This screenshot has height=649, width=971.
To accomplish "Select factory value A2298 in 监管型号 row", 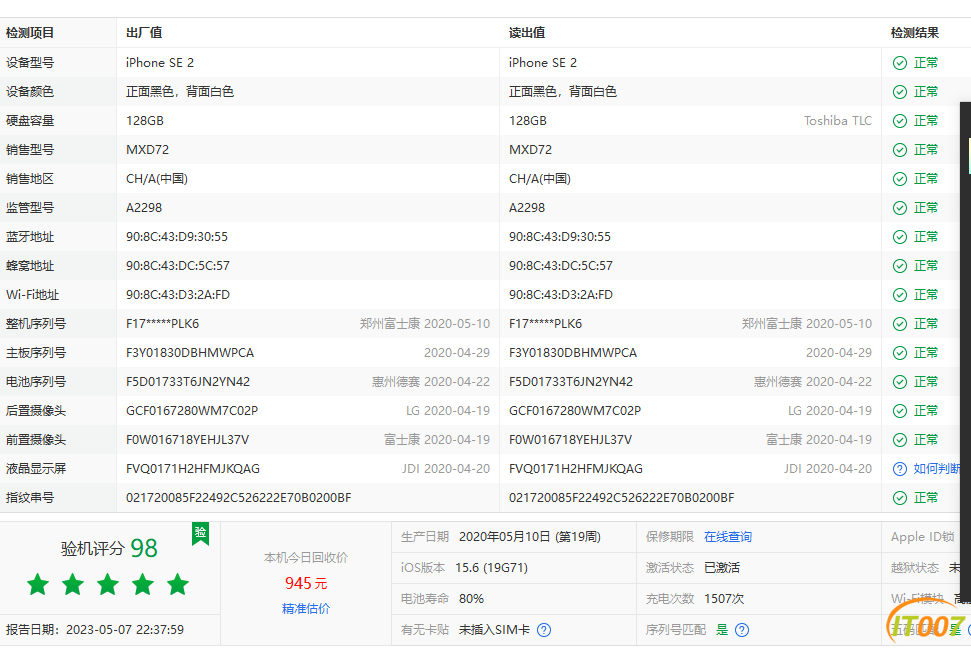I will coord(144,208).
